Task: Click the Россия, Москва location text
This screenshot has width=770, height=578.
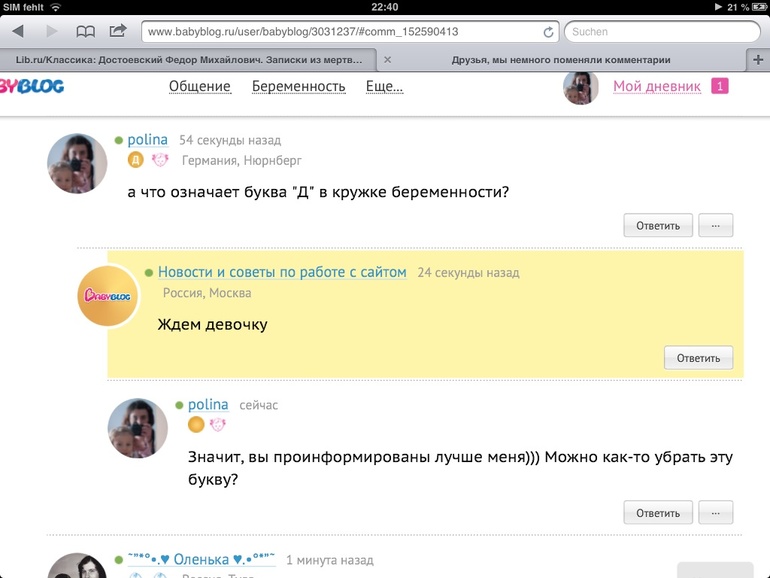Action: pos(207,293)
